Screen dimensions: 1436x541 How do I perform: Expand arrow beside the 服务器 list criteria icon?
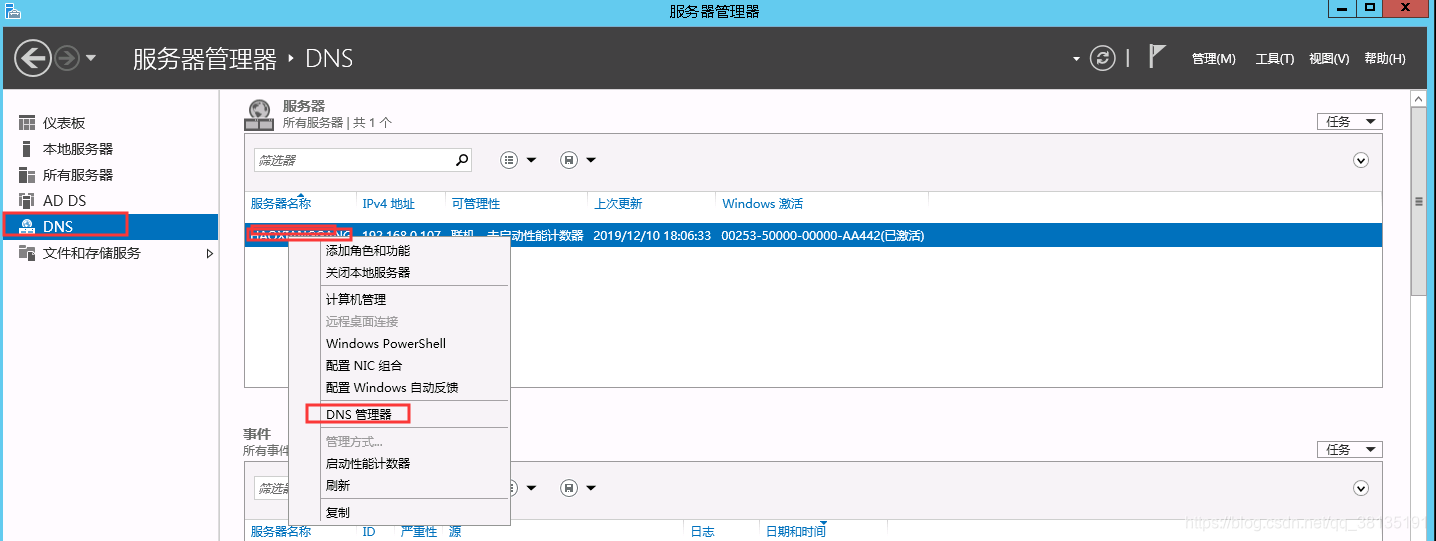531,160
